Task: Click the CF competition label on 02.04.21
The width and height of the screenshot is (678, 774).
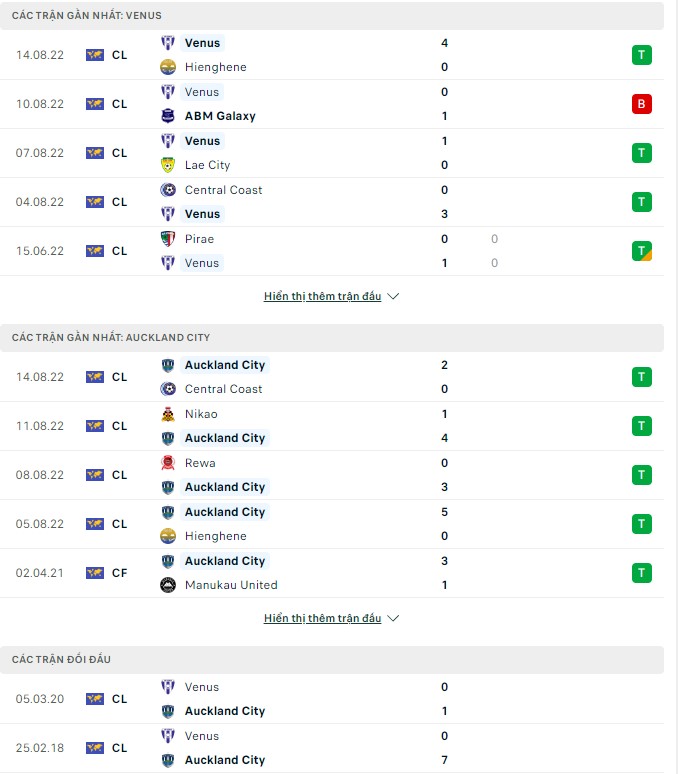Action: click(x=119, y=573)
